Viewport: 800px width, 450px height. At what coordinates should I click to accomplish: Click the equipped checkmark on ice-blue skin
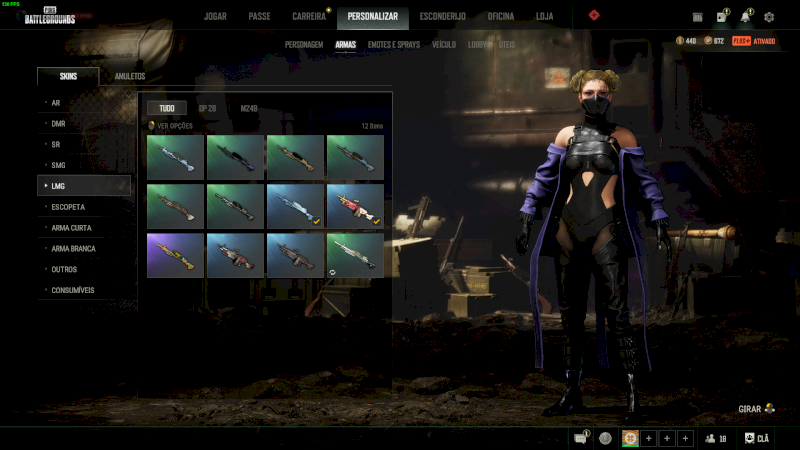tap(316, 221)
